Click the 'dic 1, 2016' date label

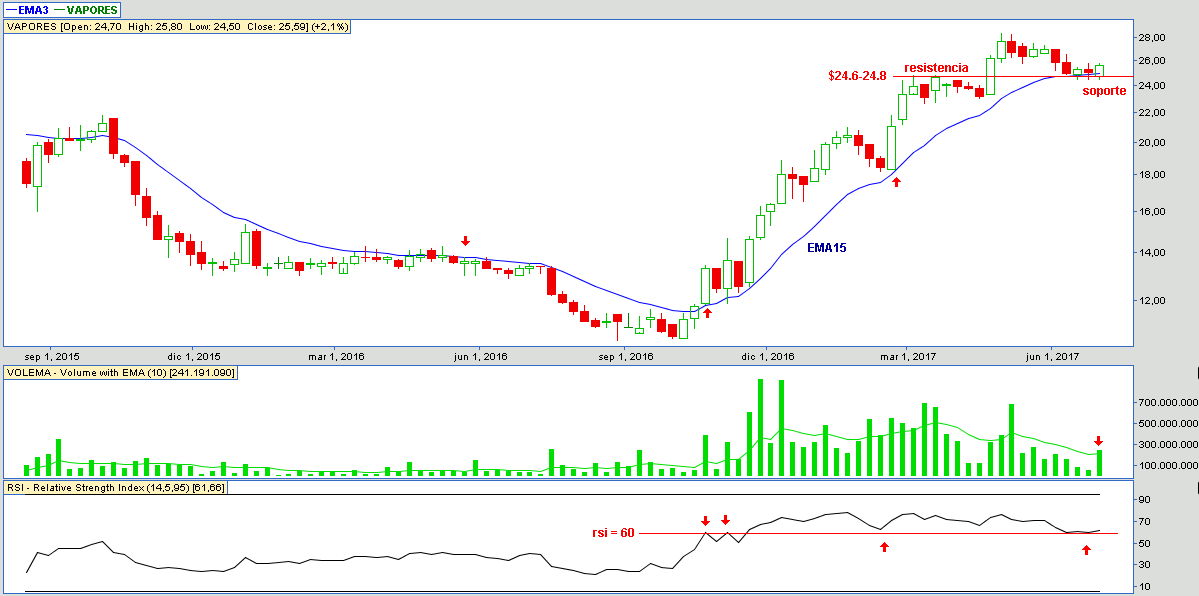(768, 357)
